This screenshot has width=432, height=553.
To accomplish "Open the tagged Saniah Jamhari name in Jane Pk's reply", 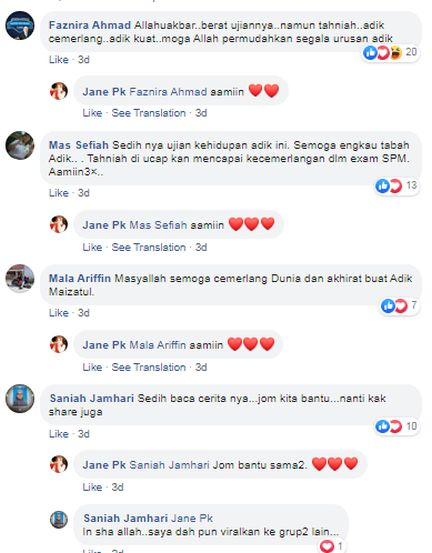I will pyautogui.click(x=169, y=465).
